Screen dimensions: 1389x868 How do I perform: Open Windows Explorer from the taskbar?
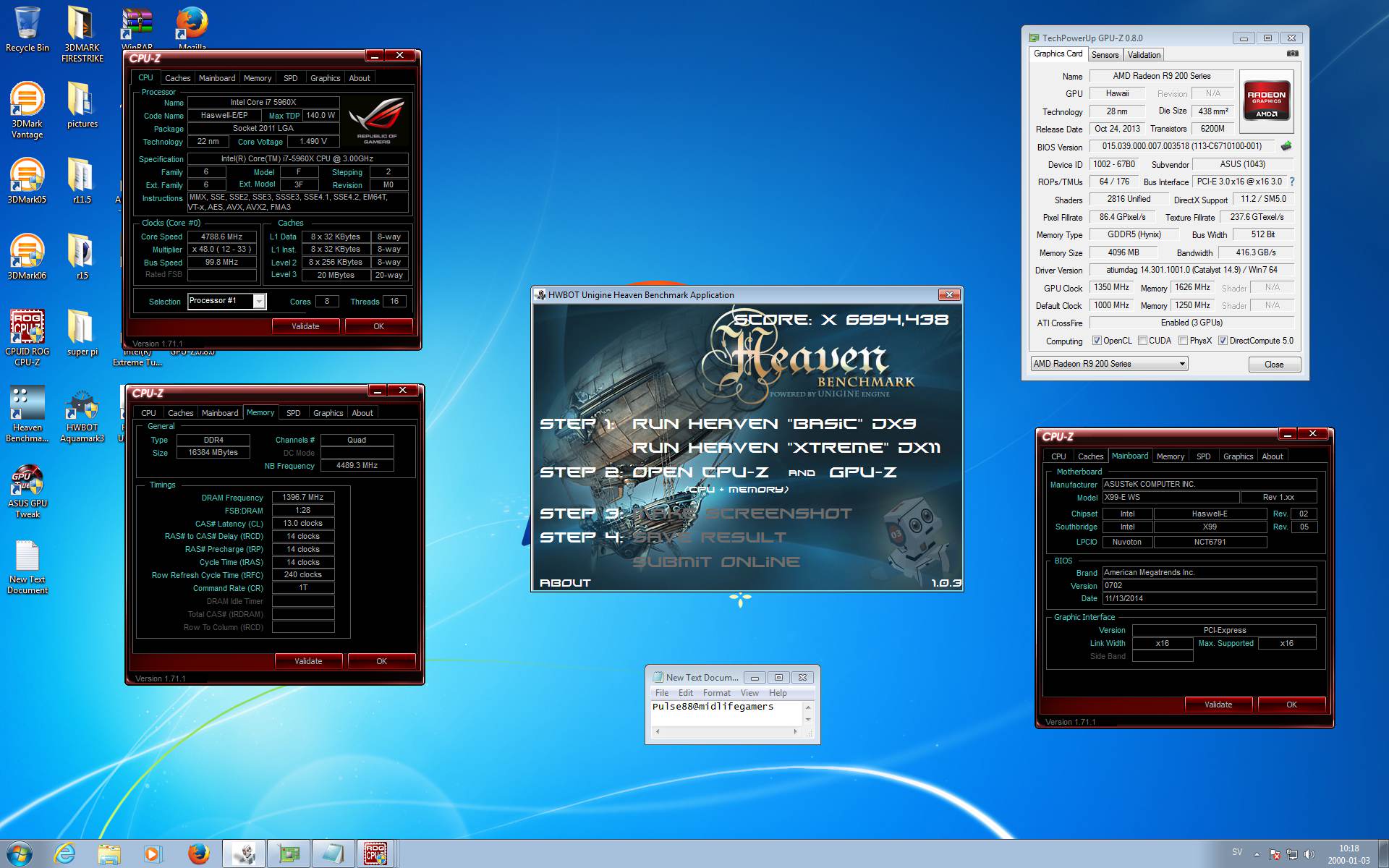click(x=109, y=854)
